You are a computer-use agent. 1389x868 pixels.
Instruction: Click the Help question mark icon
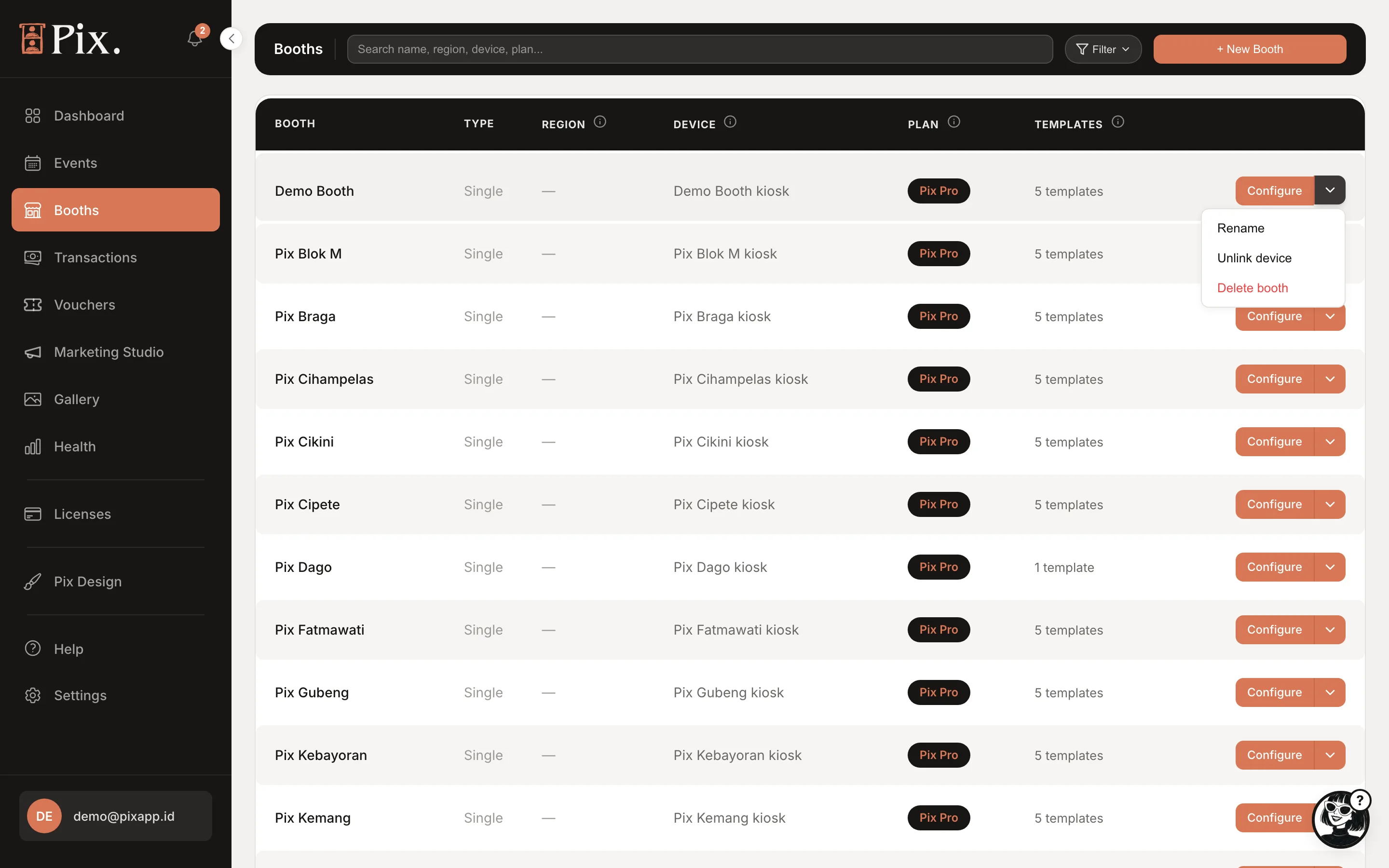pyautogui.click(x=33, y=648)
